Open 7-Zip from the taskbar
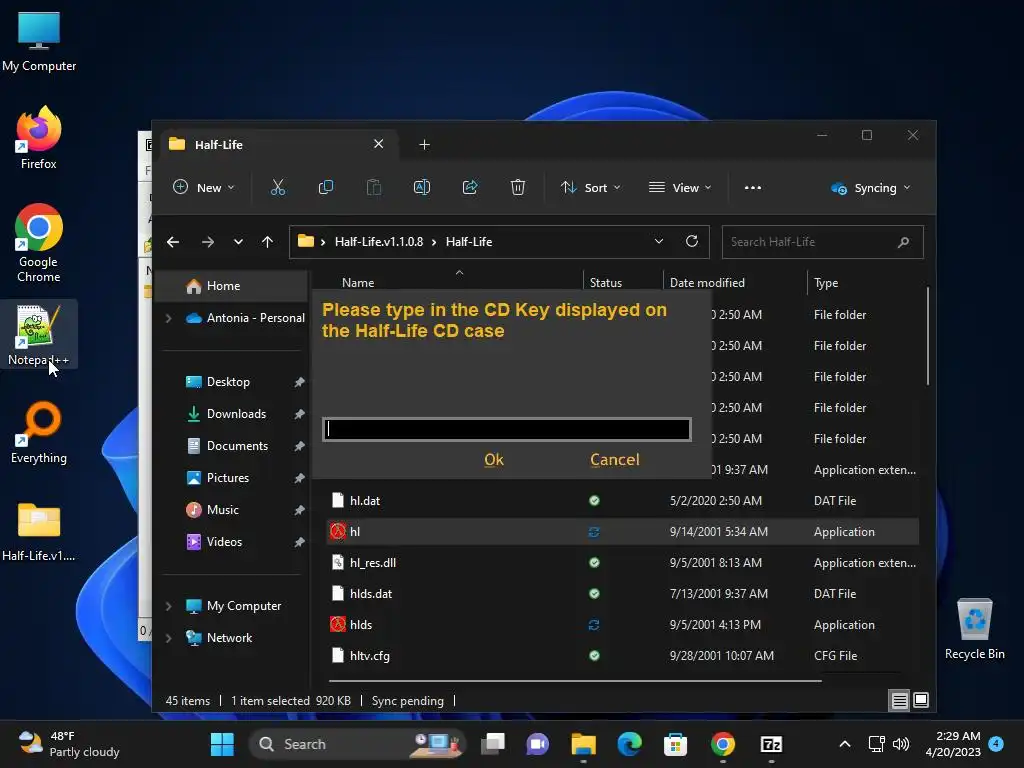This screenshot has width=1024, height=768. [x=771, y=744]
